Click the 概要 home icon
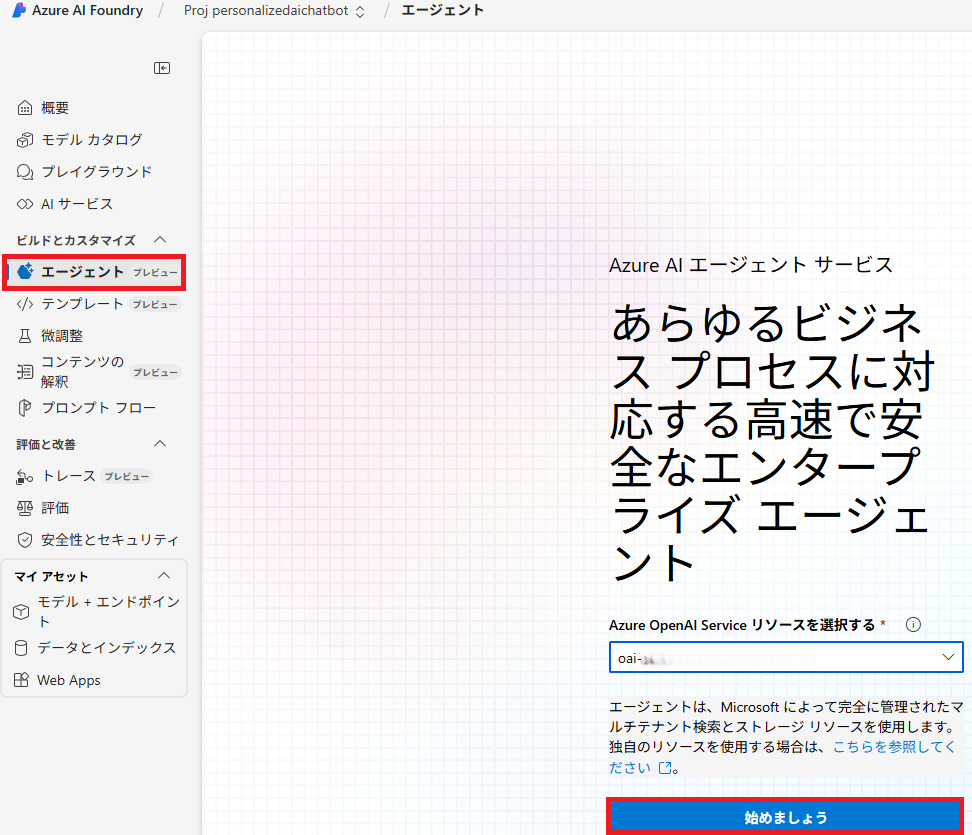The image size is (972, 835). click(25, 108)
